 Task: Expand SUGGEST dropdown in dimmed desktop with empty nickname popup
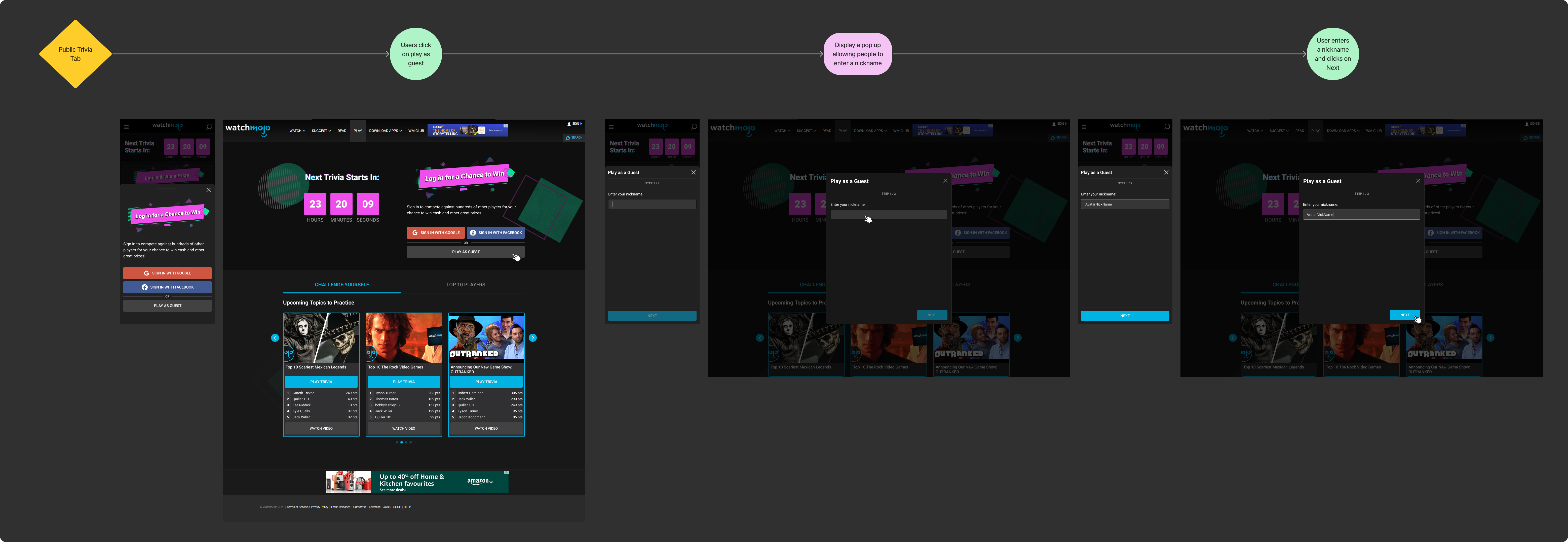(807, 131)
